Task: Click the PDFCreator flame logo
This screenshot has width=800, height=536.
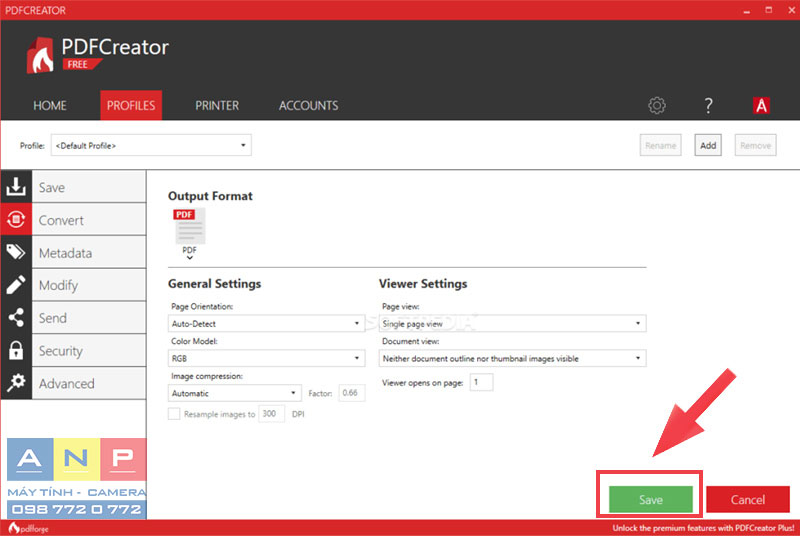Action: point(40,56)
